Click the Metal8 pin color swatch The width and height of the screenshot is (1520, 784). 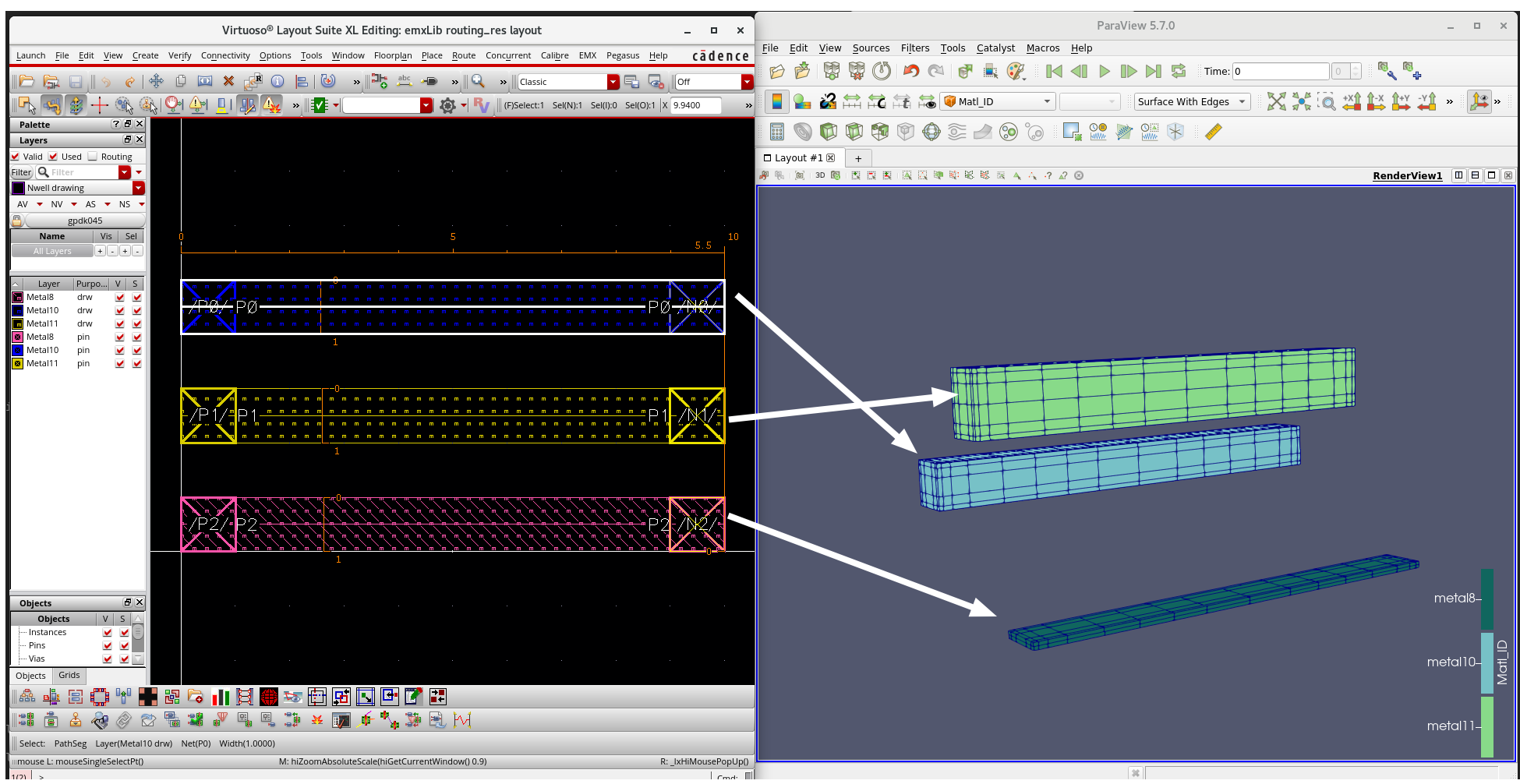tap(18, 337)
